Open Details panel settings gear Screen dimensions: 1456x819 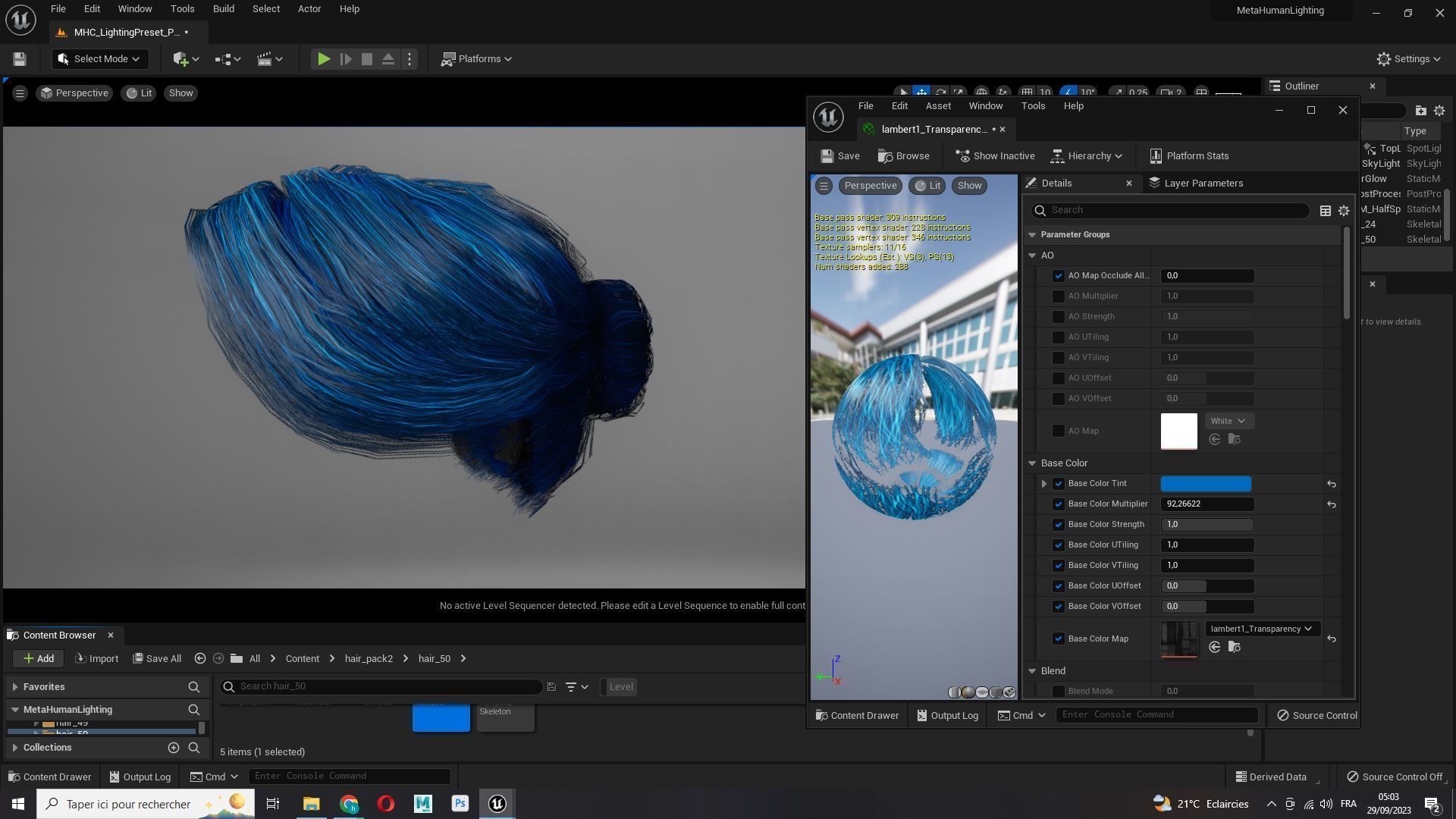(1344, 211)
